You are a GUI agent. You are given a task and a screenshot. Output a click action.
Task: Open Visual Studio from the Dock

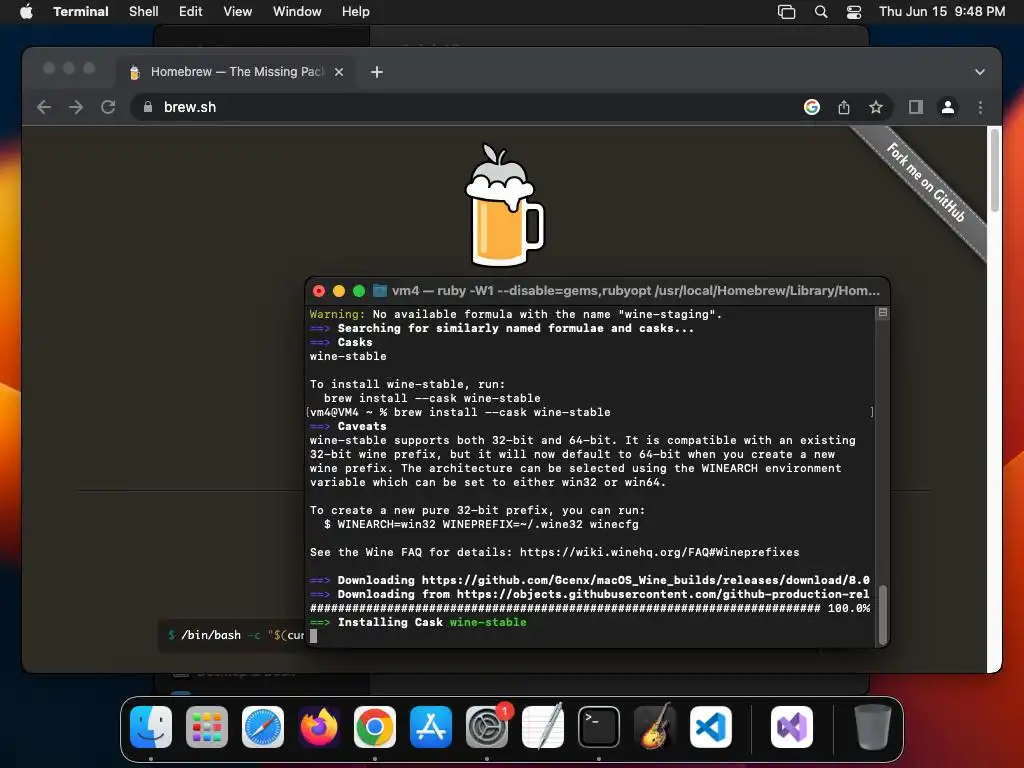(792, 727)
